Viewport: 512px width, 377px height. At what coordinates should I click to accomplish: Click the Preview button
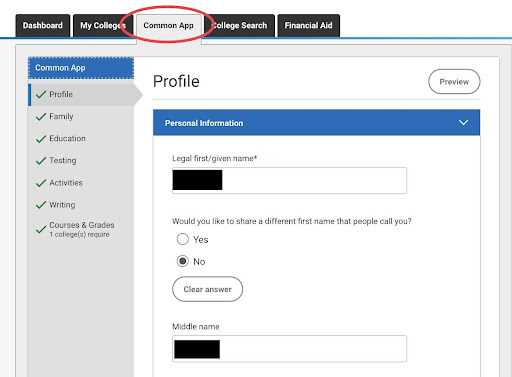[454, 82]
